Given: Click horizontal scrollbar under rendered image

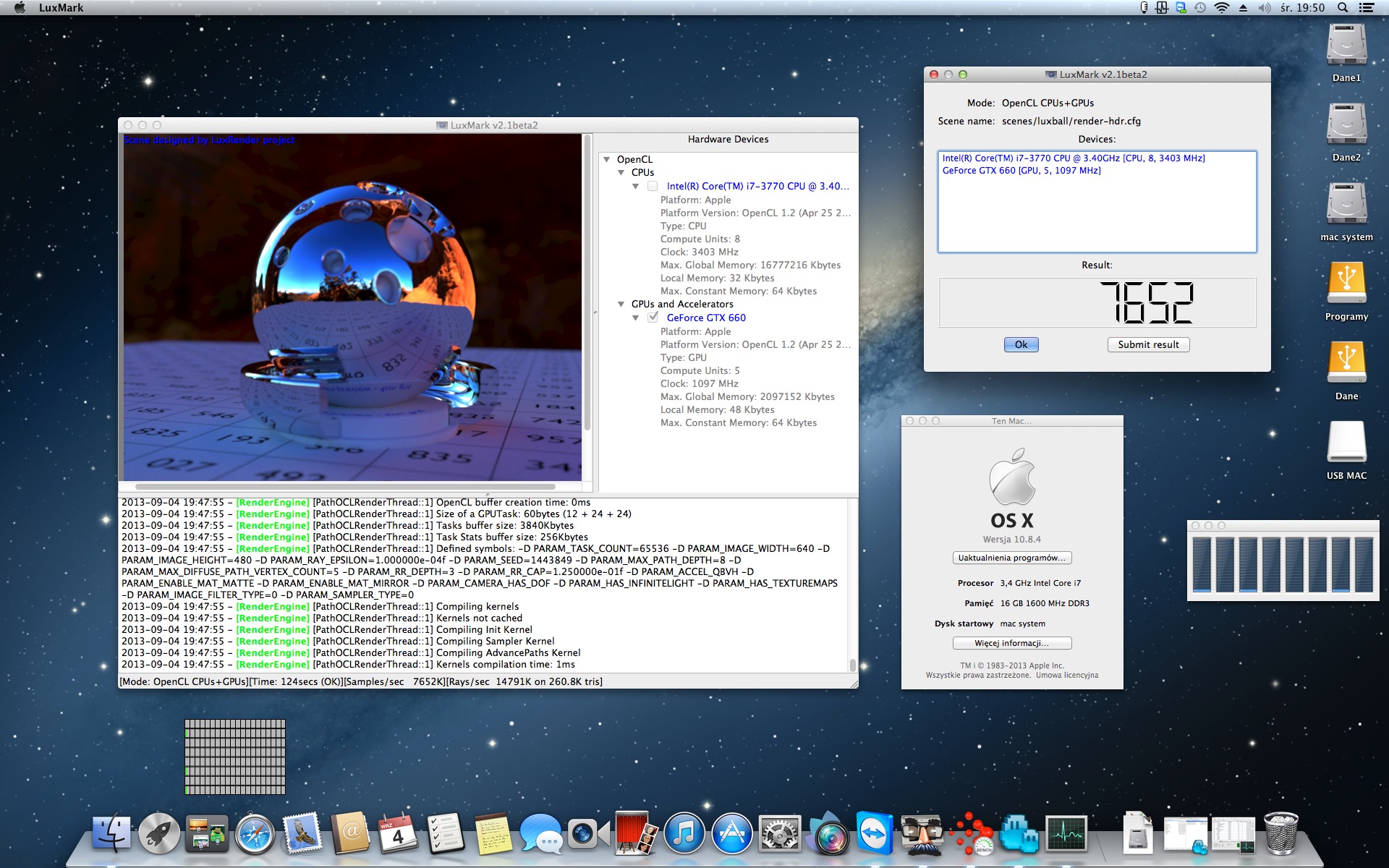Looking at the screenshot, I should coord(346,487).
